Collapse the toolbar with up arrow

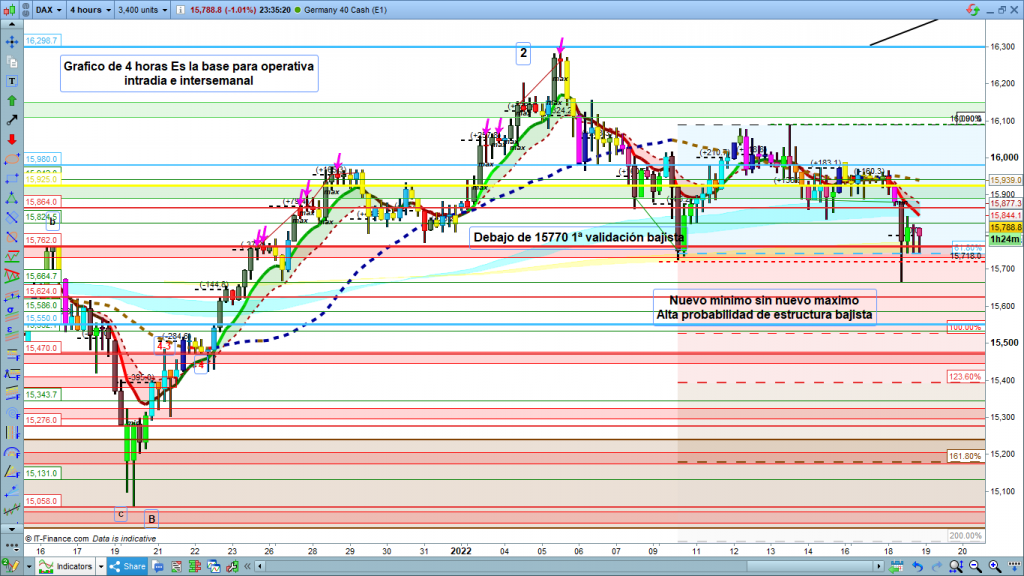(x=10, y=24)
